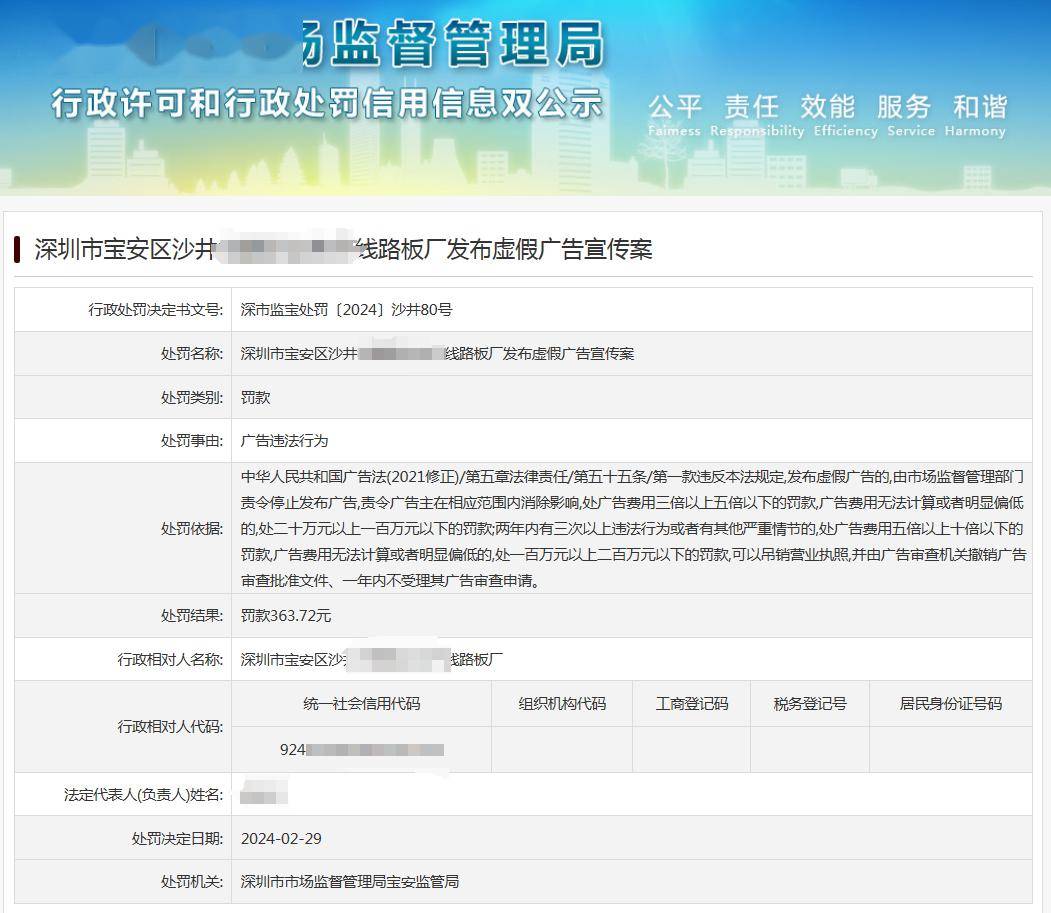
Task: Click the 公平 Fairness slogan text
Action: coord(674,115)
